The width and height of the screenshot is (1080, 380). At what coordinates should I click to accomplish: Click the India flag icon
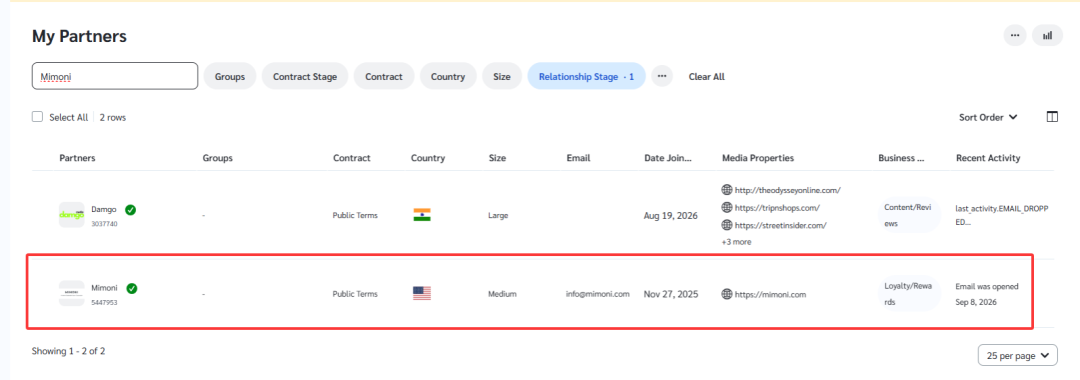(422, 215)
